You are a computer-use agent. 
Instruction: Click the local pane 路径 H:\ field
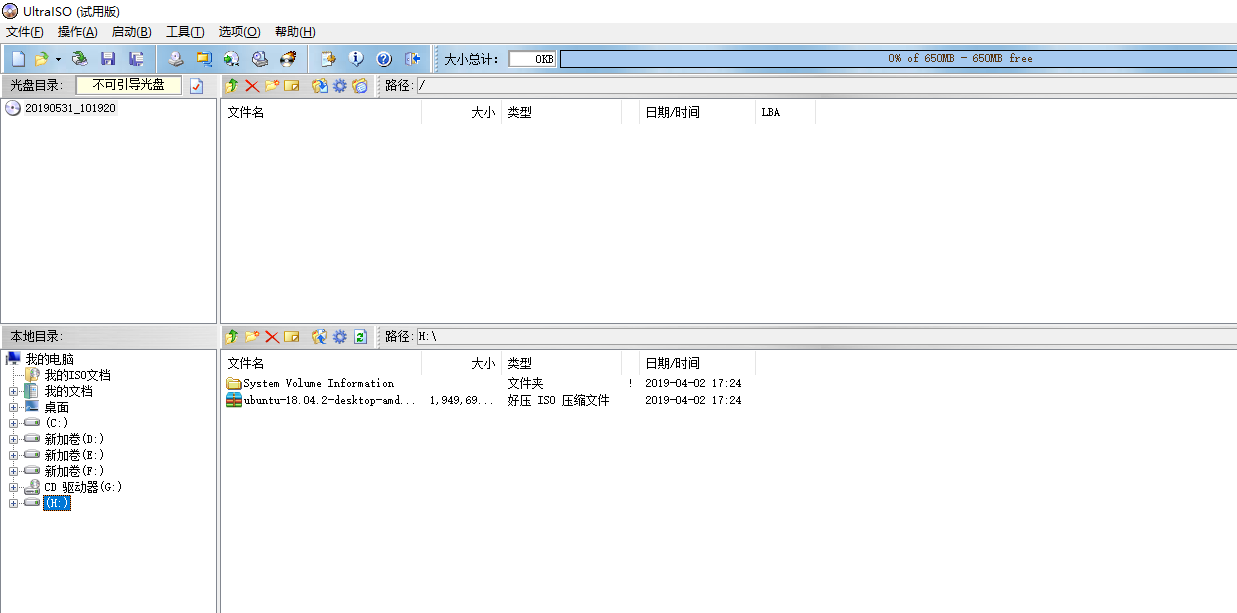(826, 337)
